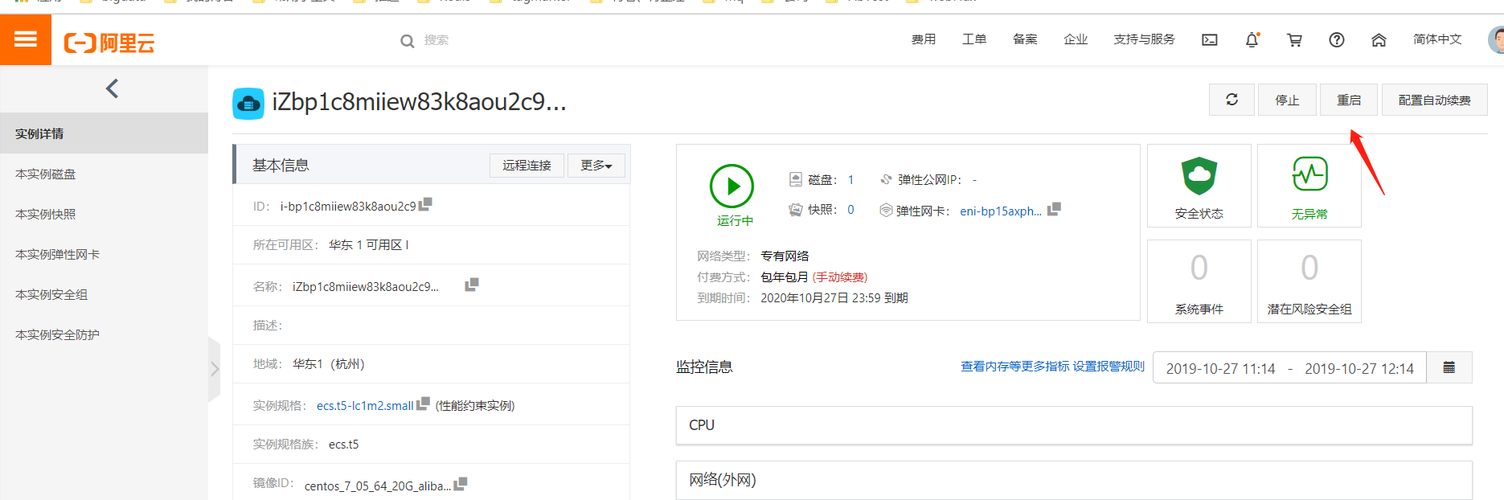The width and height of the screenshot is (1504, 500).
Task: Copy the instance ID i-bp1c8miiew83k8aou2c9
Action: [425, 204]
